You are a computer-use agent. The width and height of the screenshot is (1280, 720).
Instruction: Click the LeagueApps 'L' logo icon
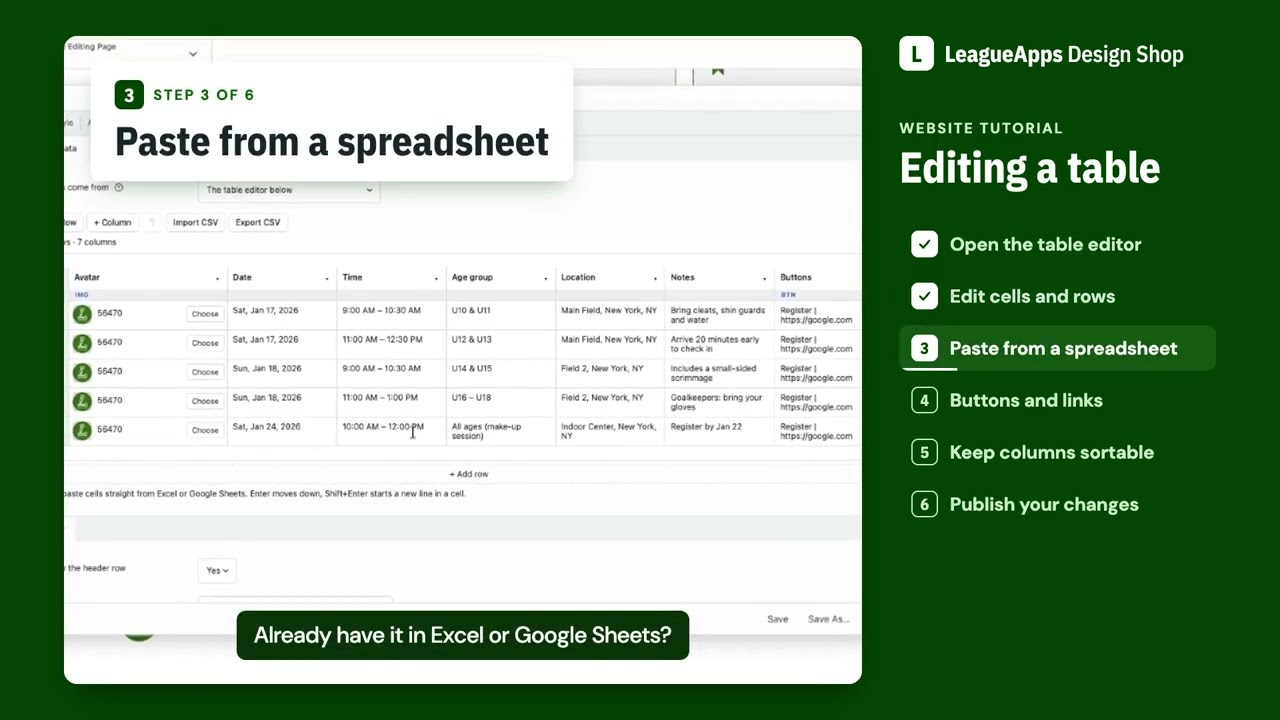tap(916, 54)
